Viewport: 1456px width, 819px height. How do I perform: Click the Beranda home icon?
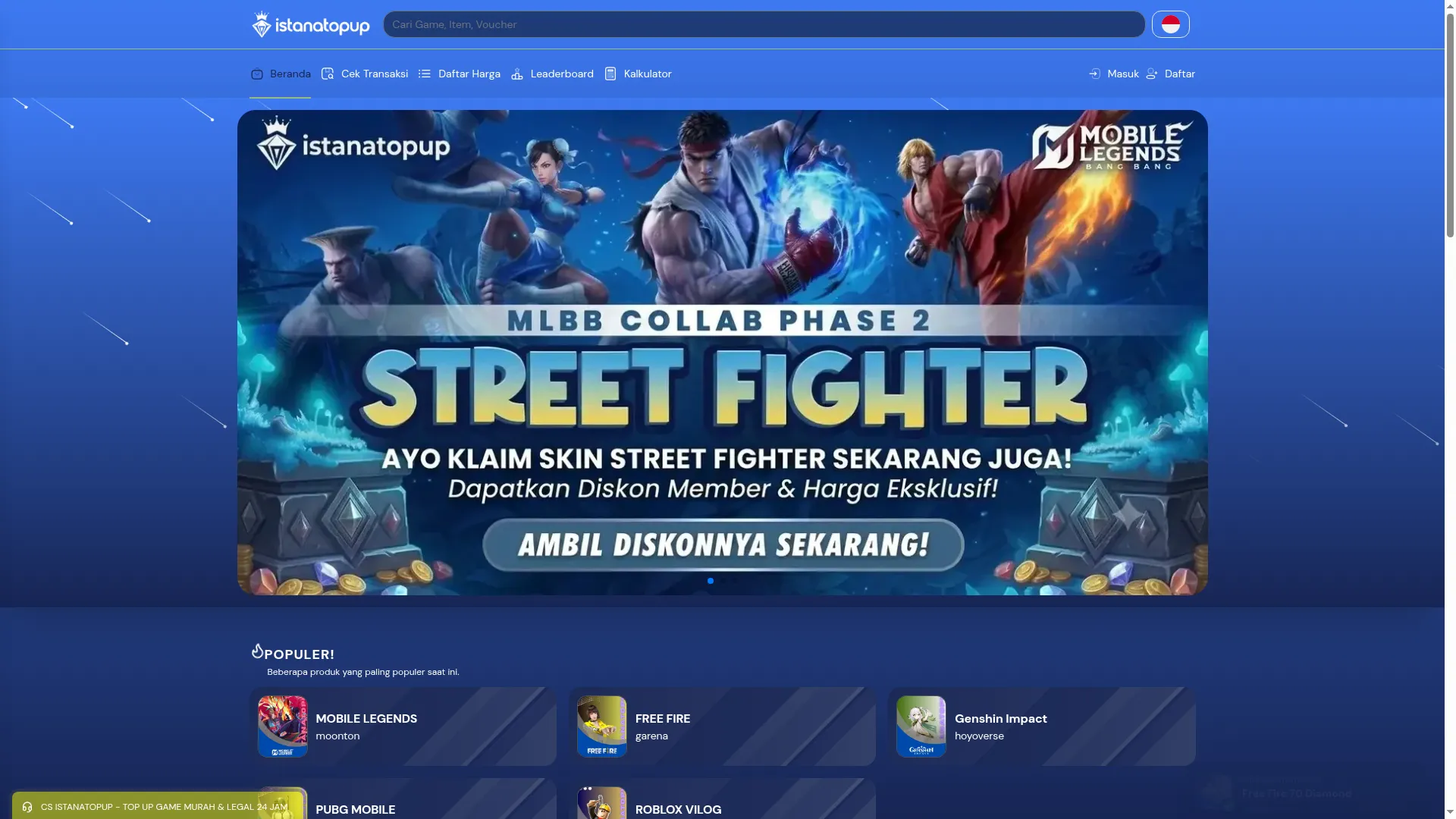(257, 74)
